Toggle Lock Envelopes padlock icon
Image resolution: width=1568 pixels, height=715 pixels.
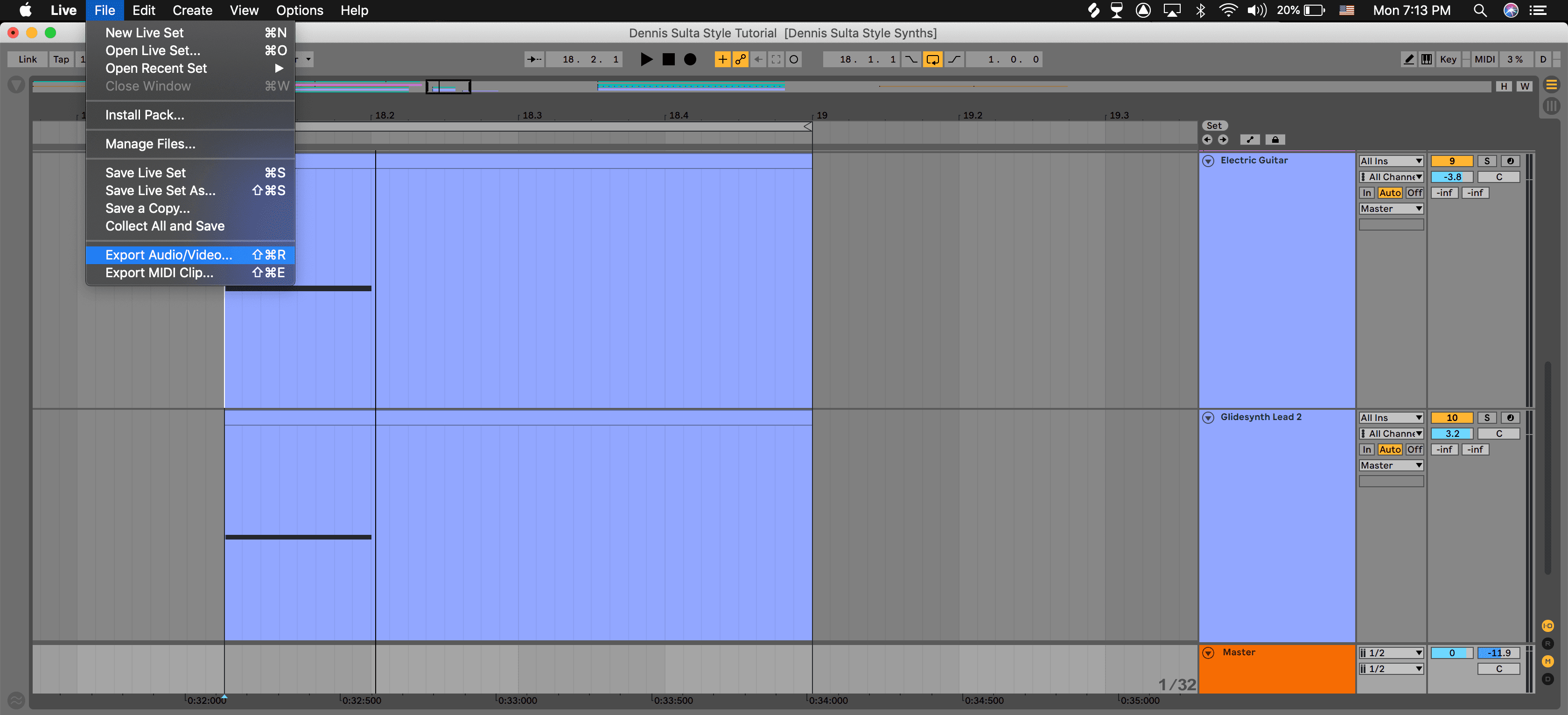tap(1275, 140)
